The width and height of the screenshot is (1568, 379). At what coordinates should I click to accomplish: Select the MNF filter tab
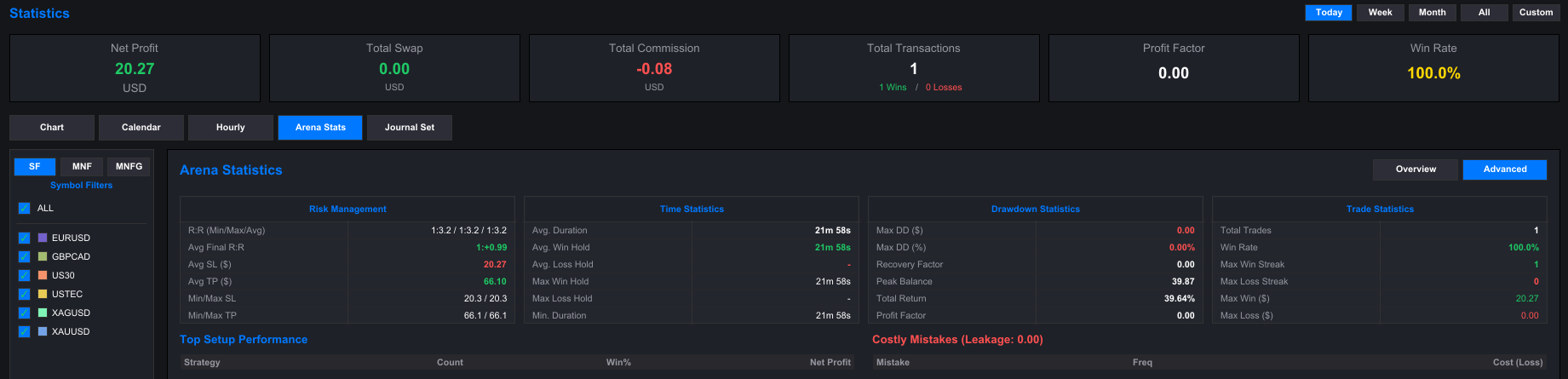point(82,167)
